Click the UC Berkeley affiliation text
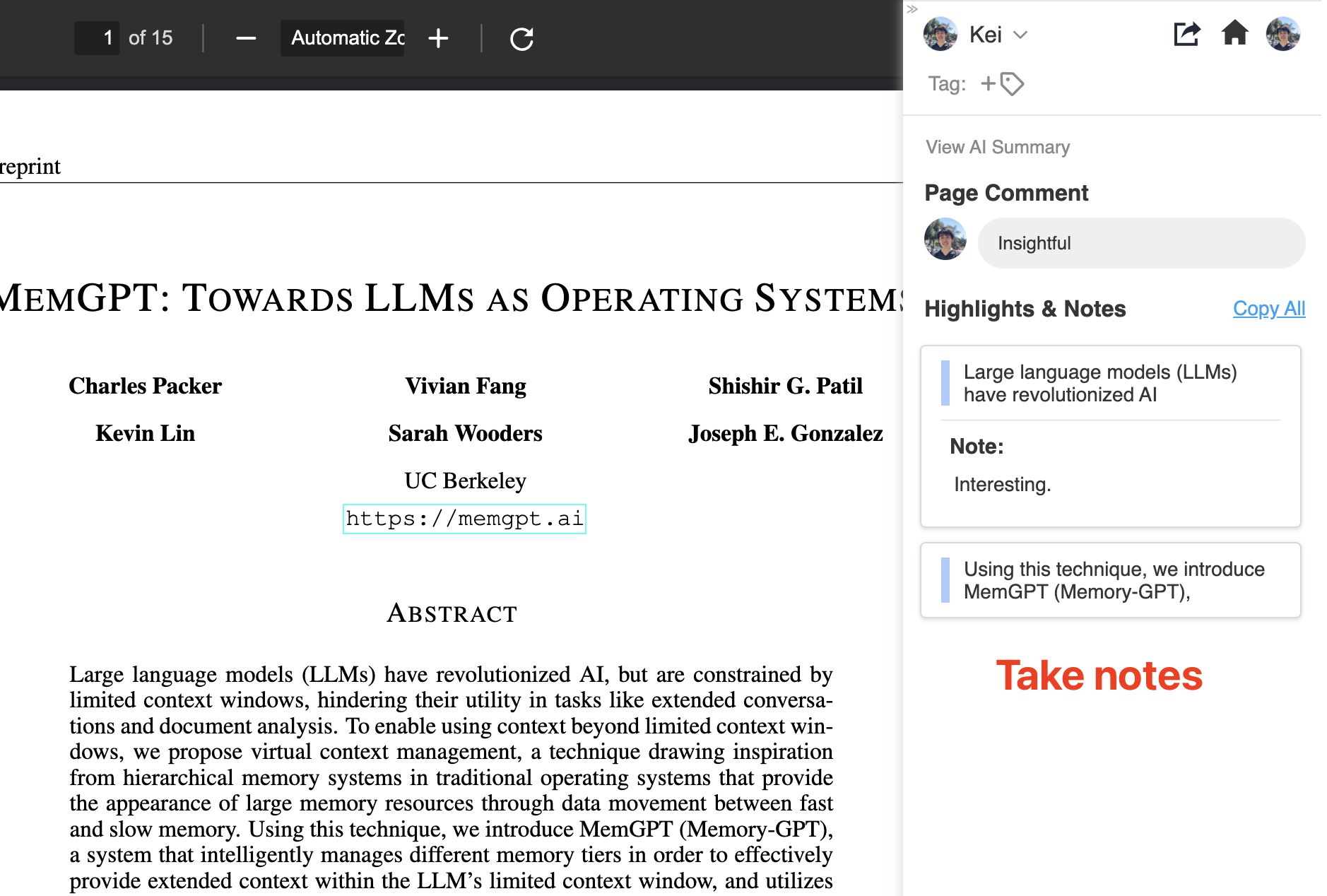 coord(465,481)
